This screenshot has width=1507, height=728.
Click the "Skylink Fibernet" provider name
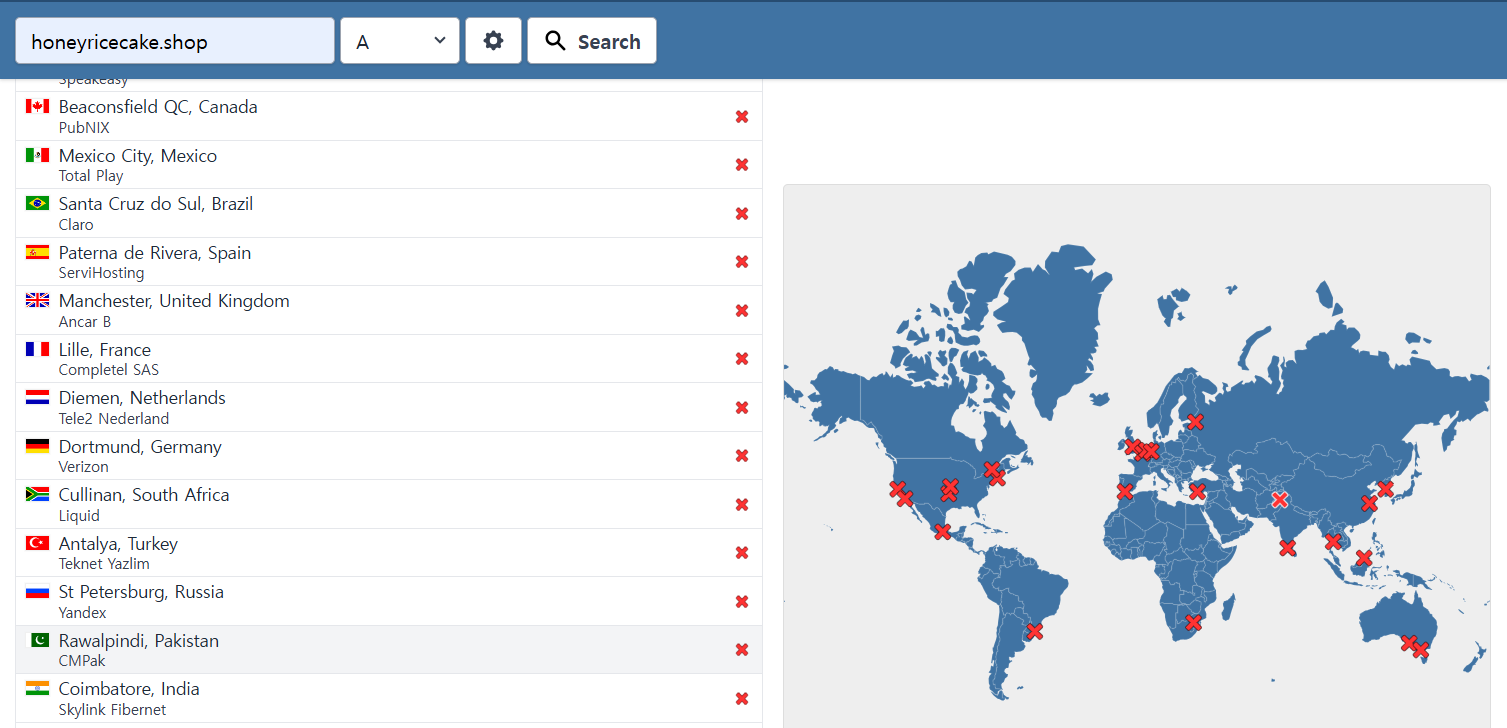coord(113,710)
